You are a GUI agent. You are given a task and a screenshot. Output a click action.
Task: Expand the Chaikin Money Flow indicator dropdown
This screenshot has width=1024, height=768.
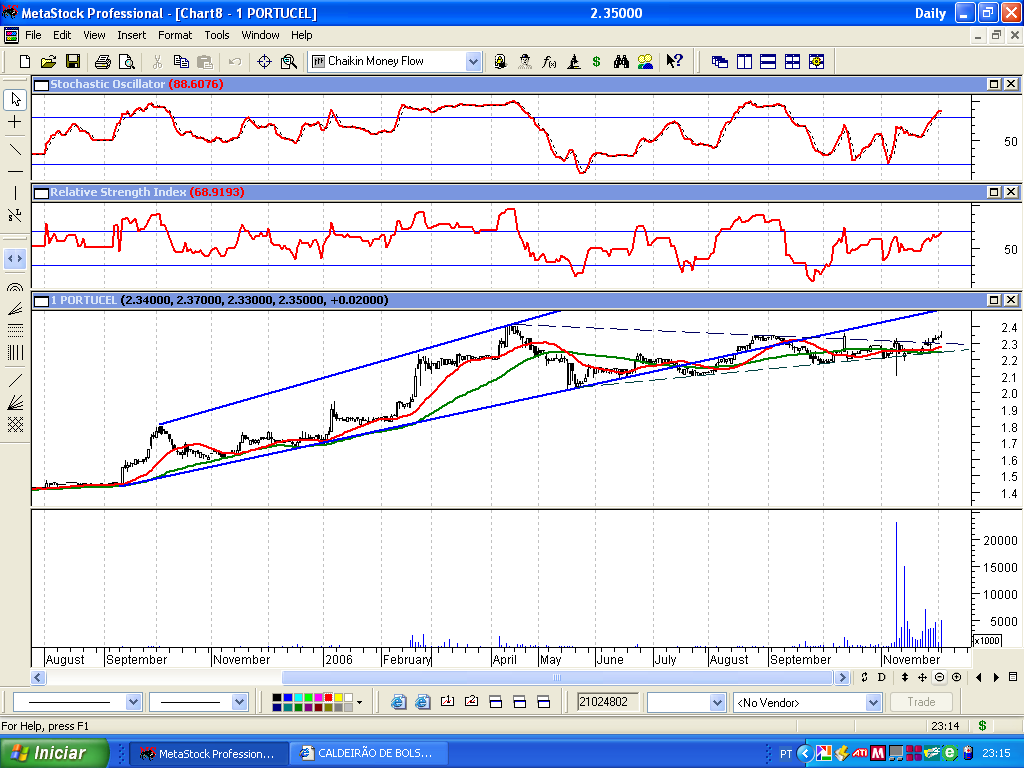pos(473,62)
